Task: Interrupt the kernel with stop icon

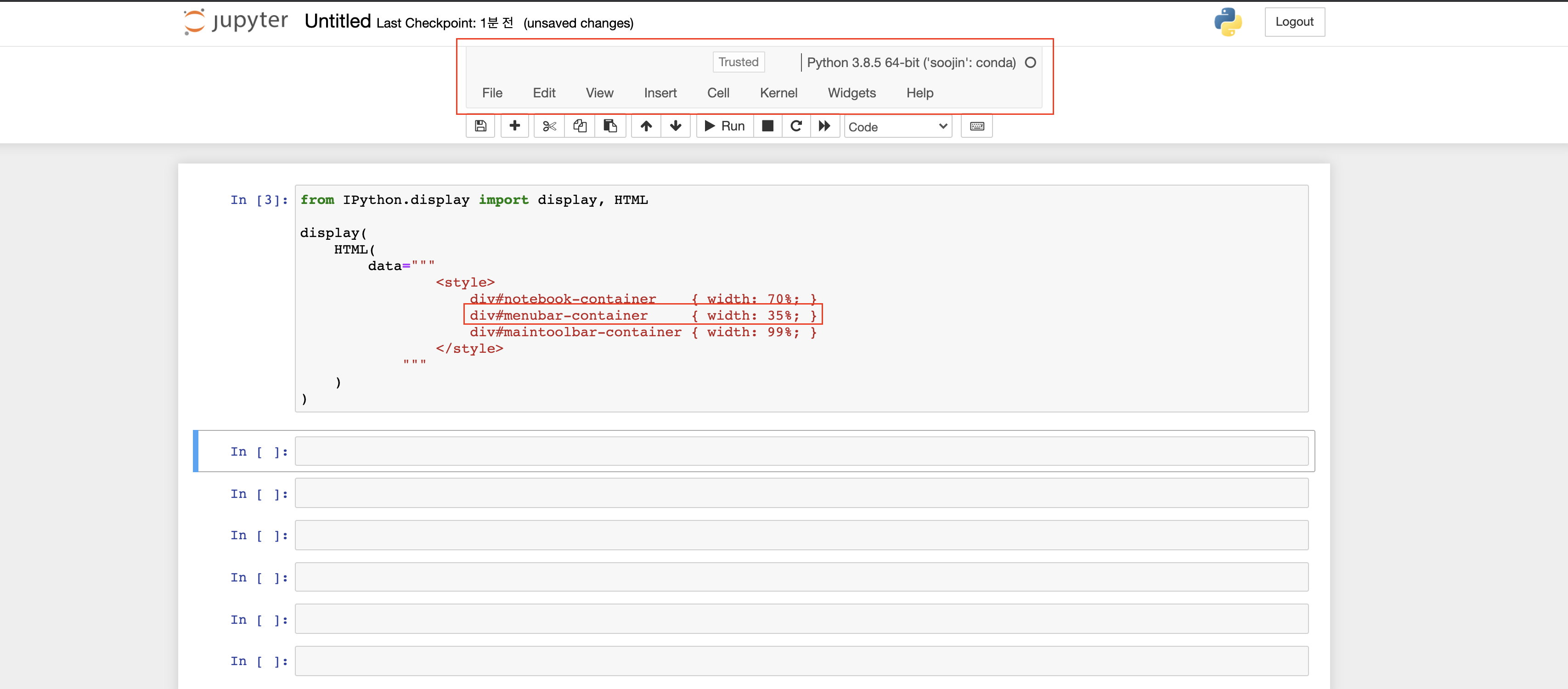Action: pos(767,126)
